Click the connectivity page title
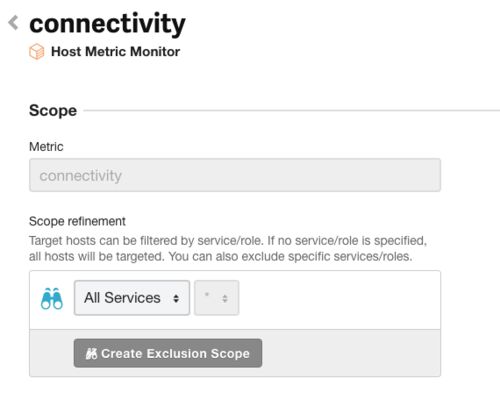This screenshot has height=393, width=500. tap(107, 24)
